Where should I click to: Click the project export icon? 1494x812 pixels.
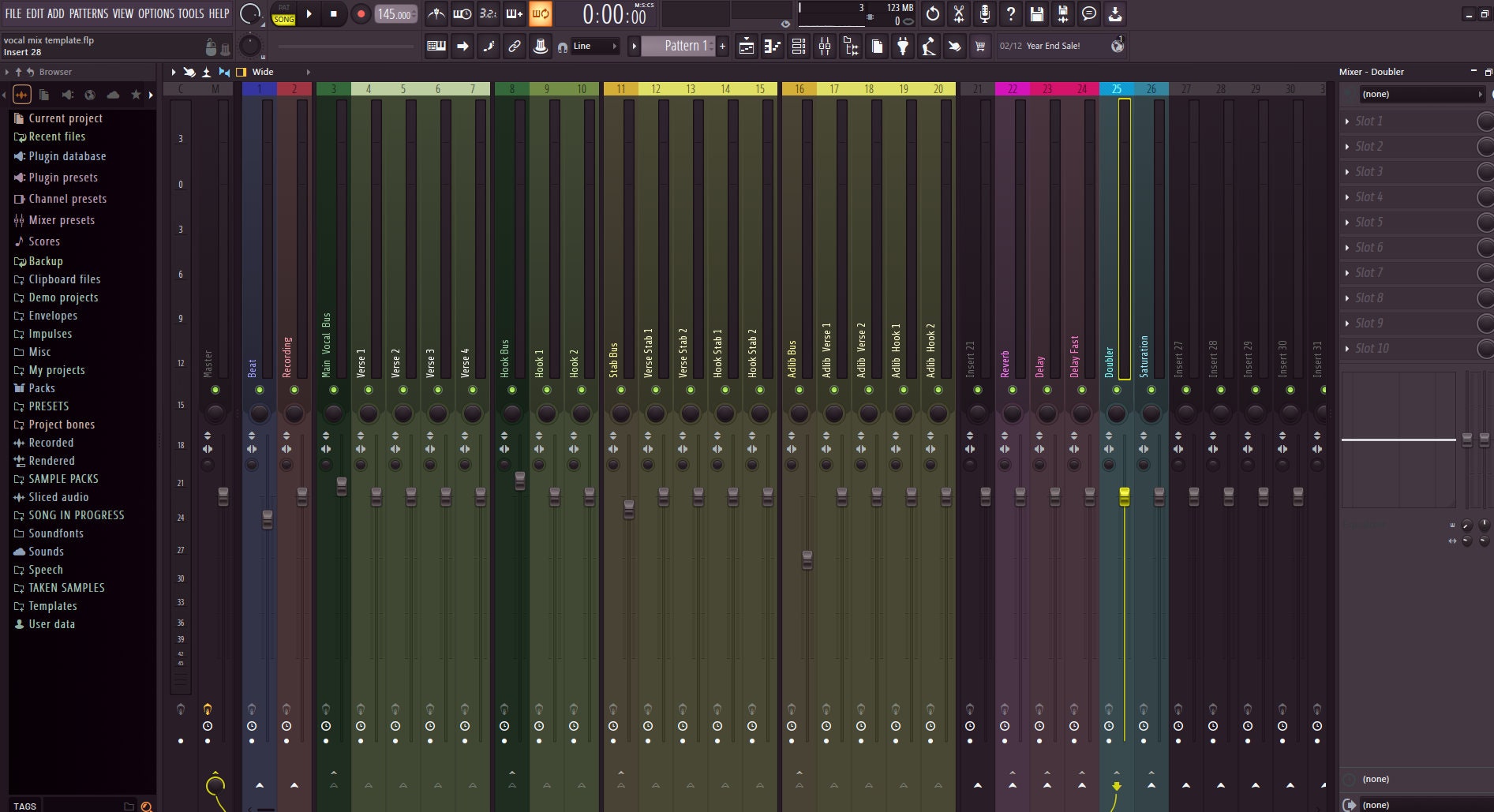[x=1116, y=13]
